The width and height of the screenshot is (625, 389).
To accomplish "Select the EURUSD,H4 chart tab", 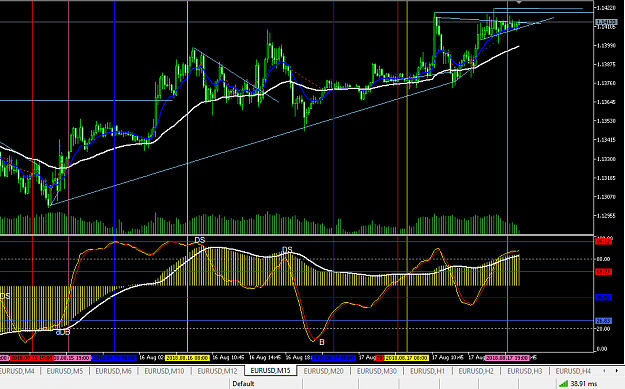I will click(573, 371).
